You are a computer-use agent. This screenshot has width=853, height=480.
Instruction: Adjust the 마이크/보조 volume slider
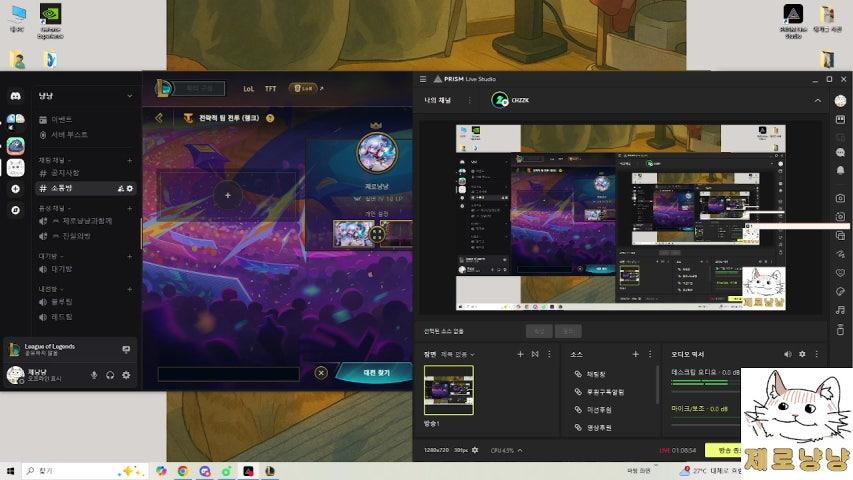pyautogui.click(x=706, y=424)
